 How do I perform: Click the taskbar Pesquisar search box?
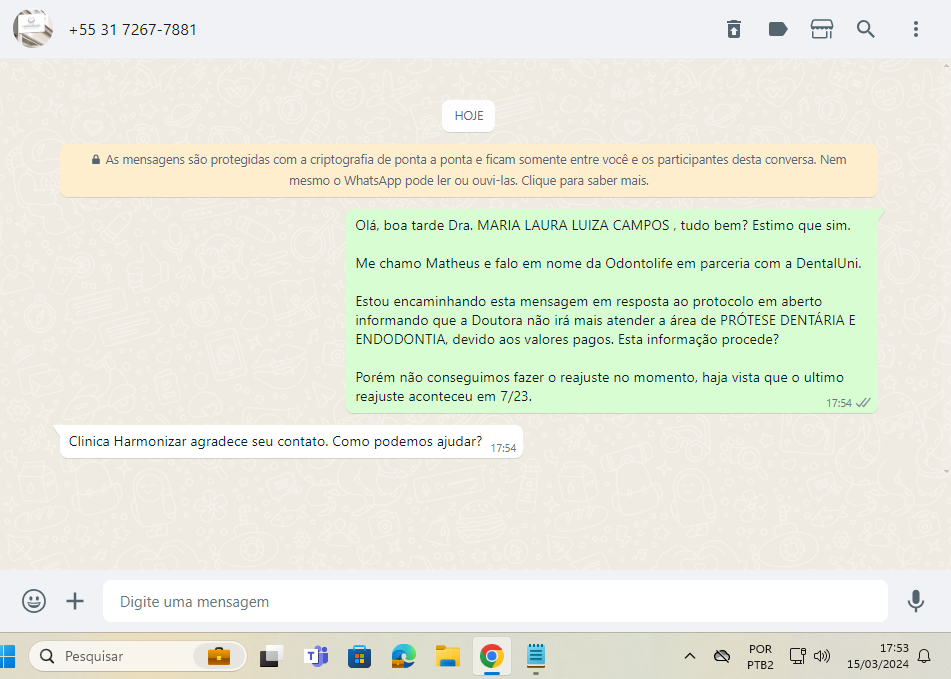pos(138,656)
